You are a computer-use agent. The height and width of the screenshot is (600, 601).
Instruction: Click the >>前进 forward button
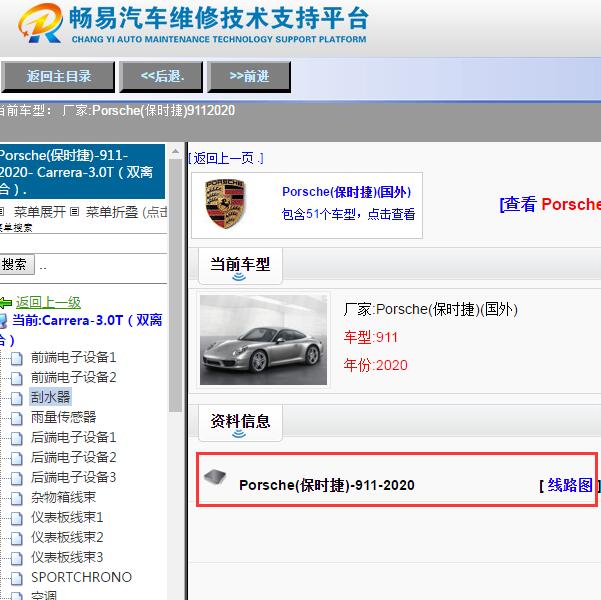[249, 76]
